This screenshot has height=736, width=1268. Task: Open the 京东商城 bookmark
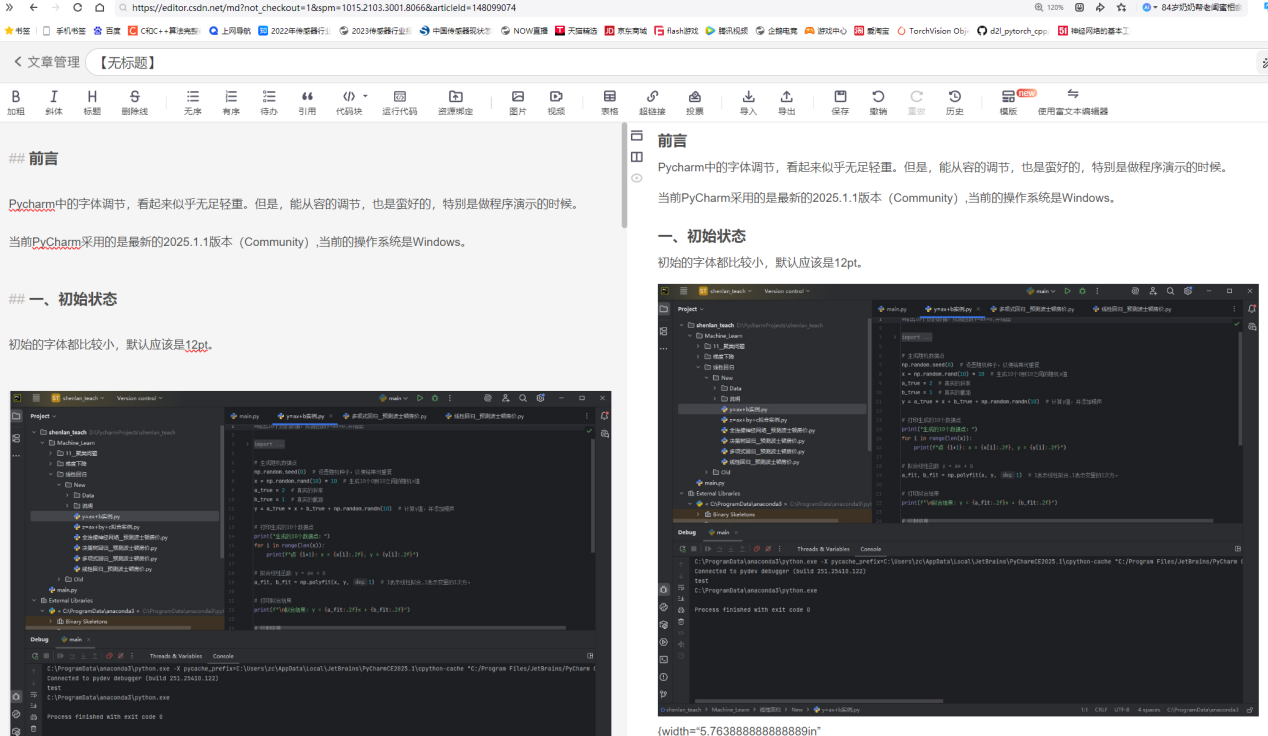click(626, 31)
